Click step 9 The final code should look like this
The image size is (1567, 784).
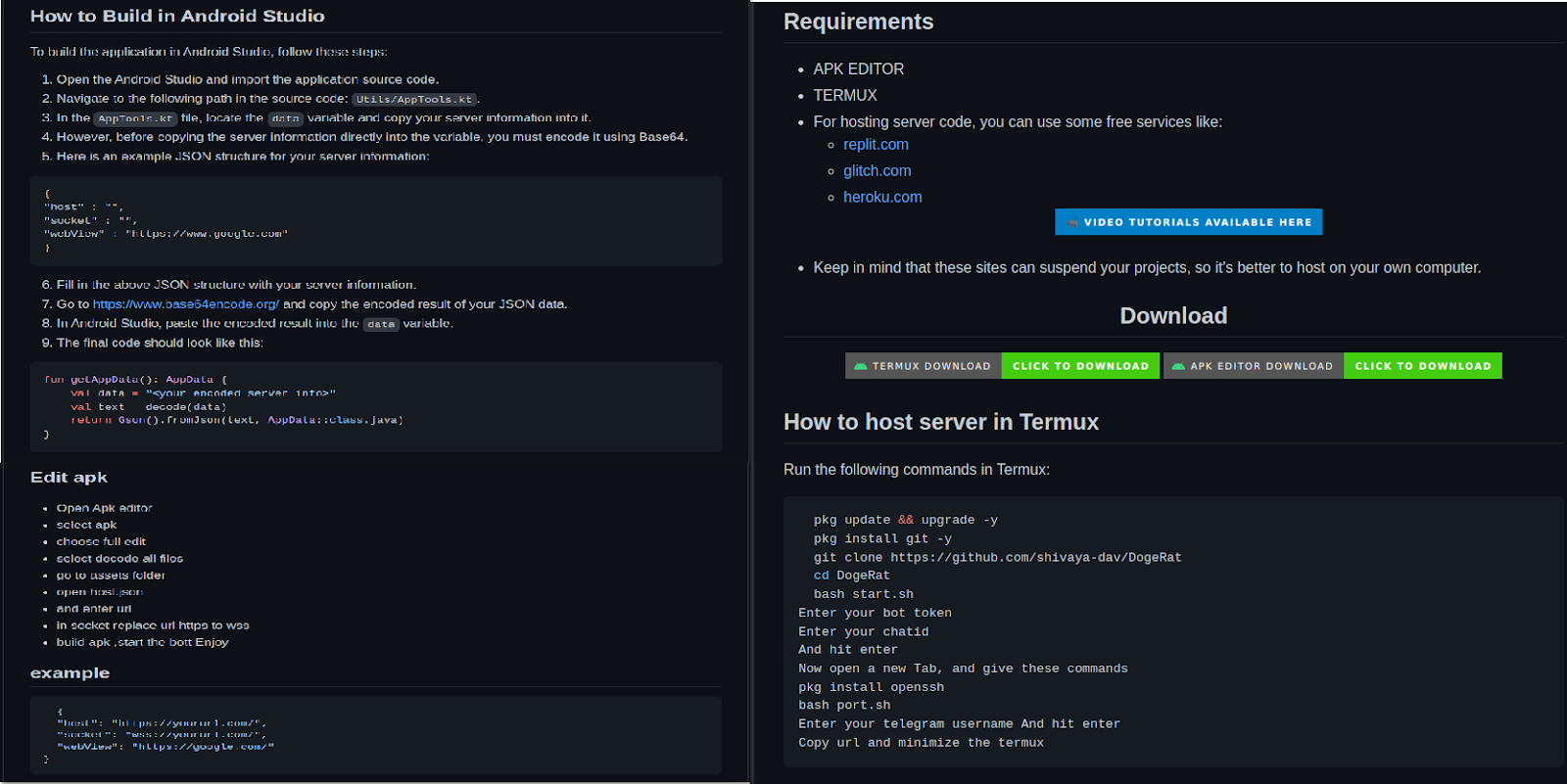point(160,343)
